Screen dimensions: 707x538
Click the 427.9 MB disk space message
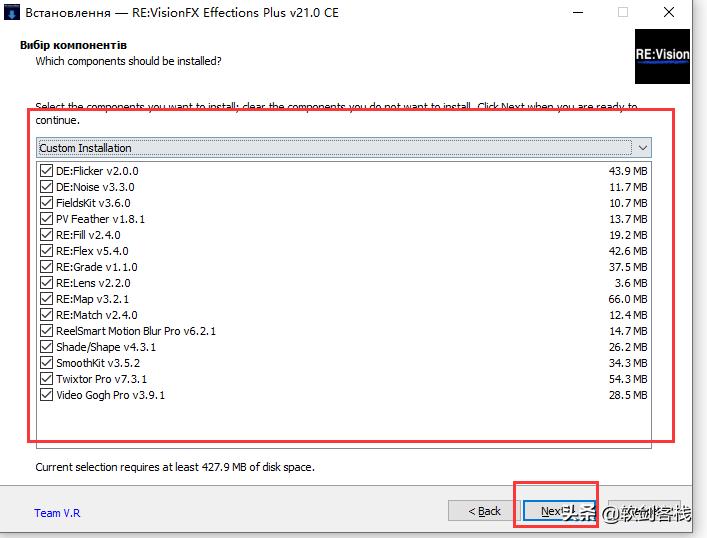pos(175,467)
